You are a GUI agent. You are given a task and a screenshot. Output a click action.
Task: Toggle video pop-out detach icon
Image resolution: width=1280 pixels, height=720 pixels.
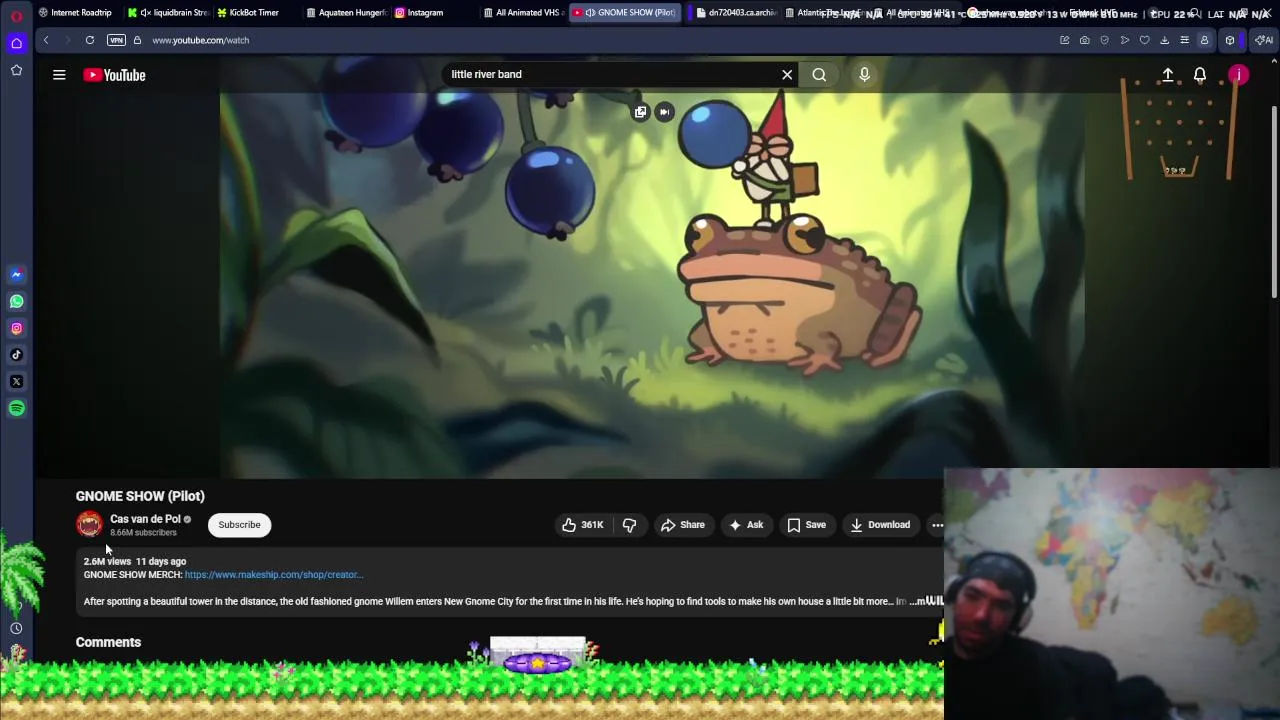640,112
